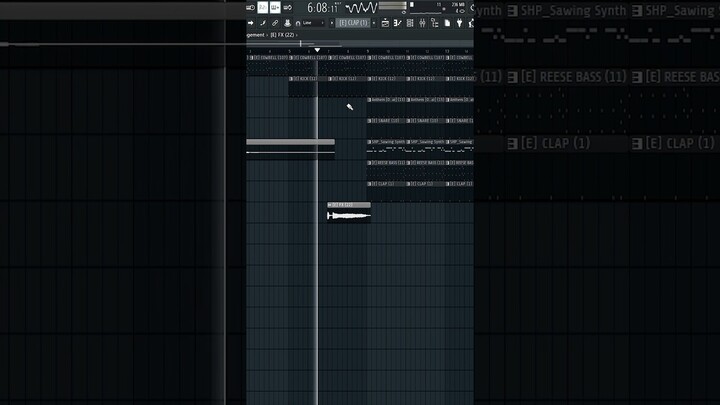Toggle the 3-2-1 countdown before recording

pos(263,8)
